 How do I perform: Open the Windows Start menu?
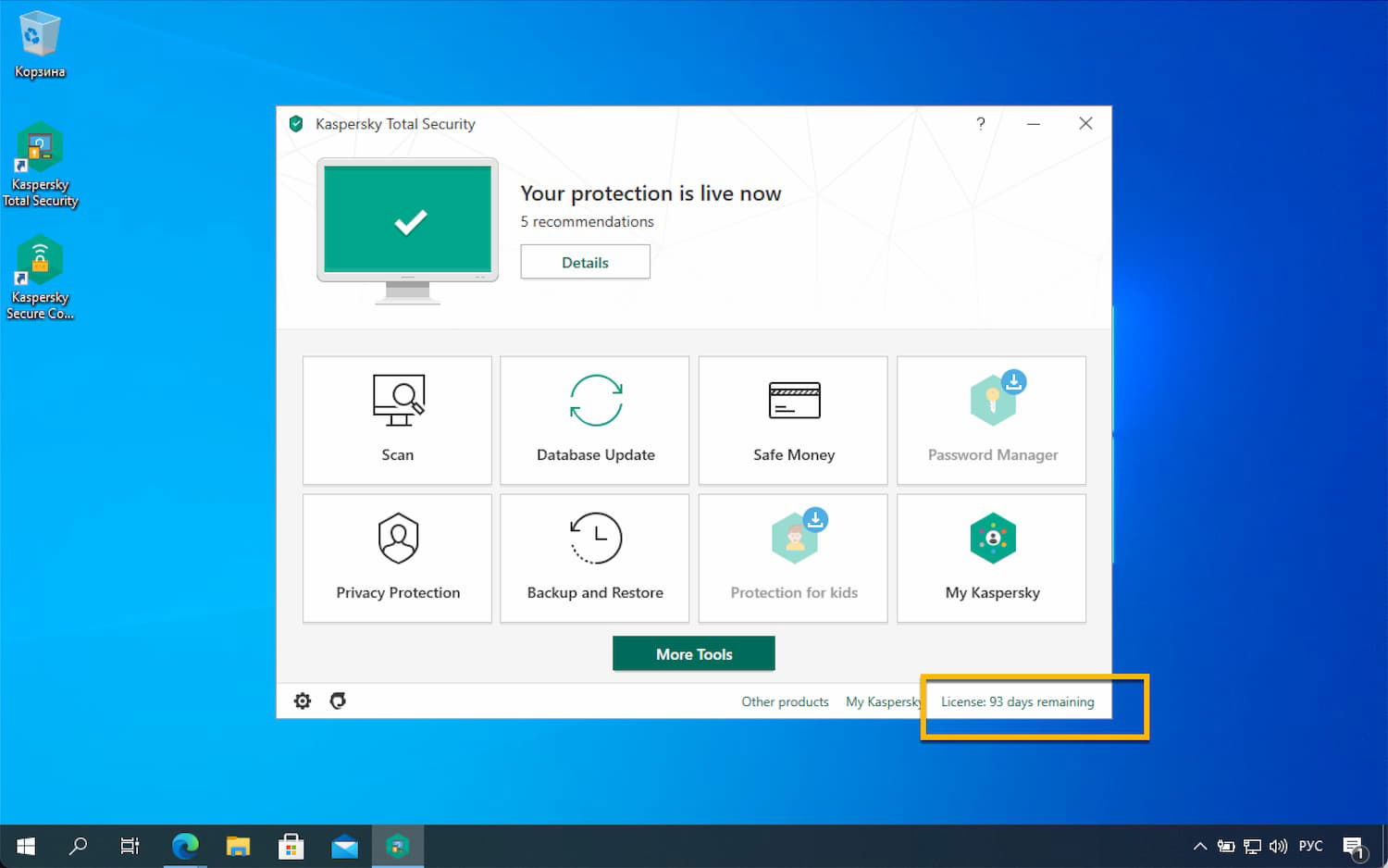26,846
